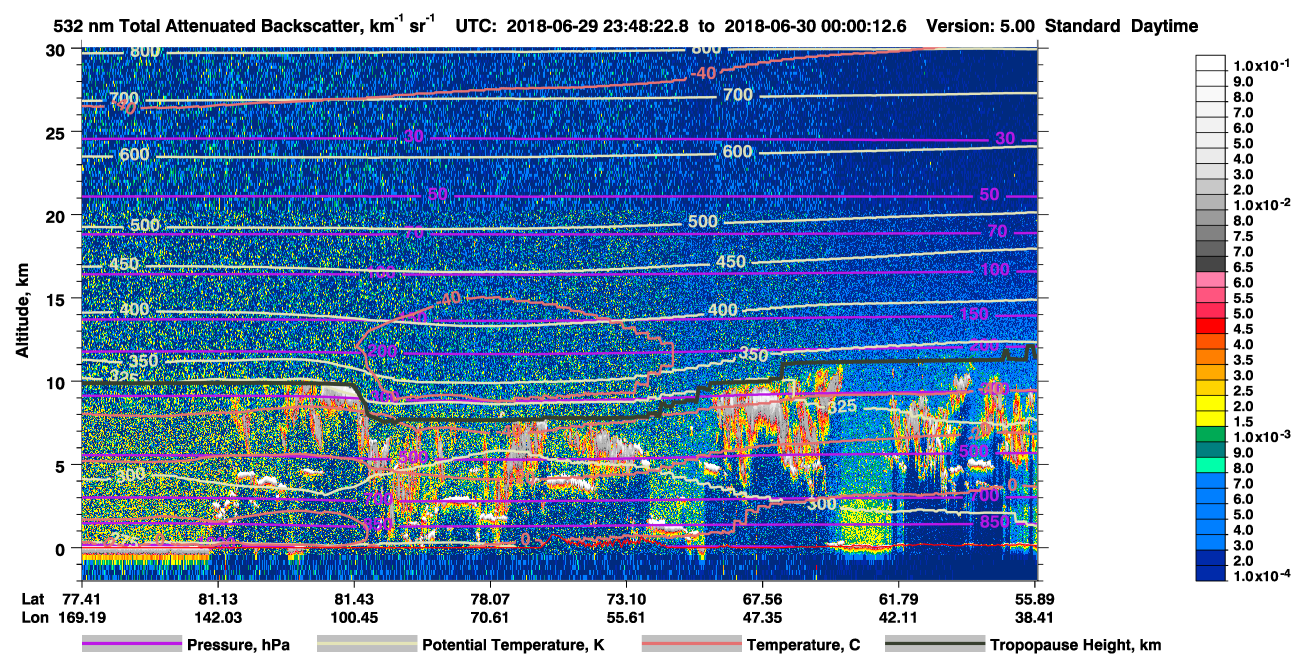This screenshot has height=667, width=1300.
Task: Click longitude value '55.61'
Action: pyautogui.click(x=627, y=617)
